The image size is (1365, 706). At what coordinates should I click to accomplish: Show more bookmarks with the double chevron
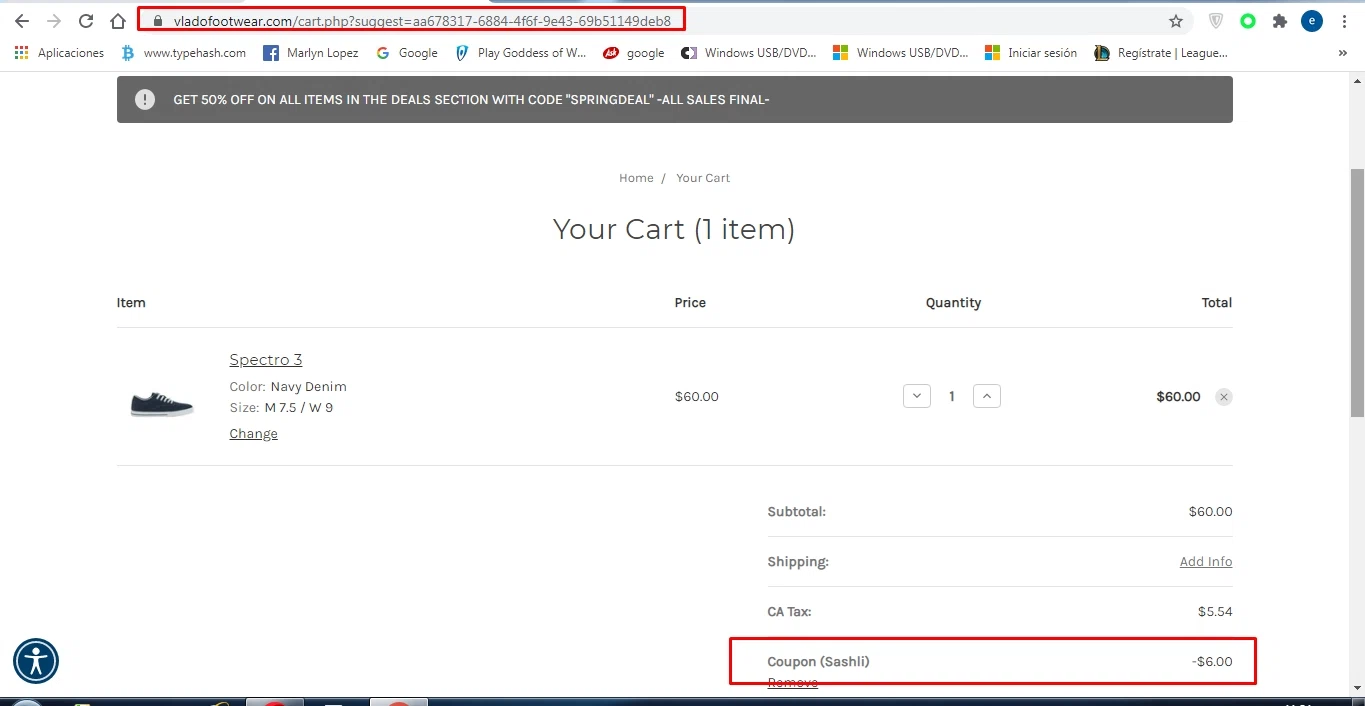[x=1342, y=53]
